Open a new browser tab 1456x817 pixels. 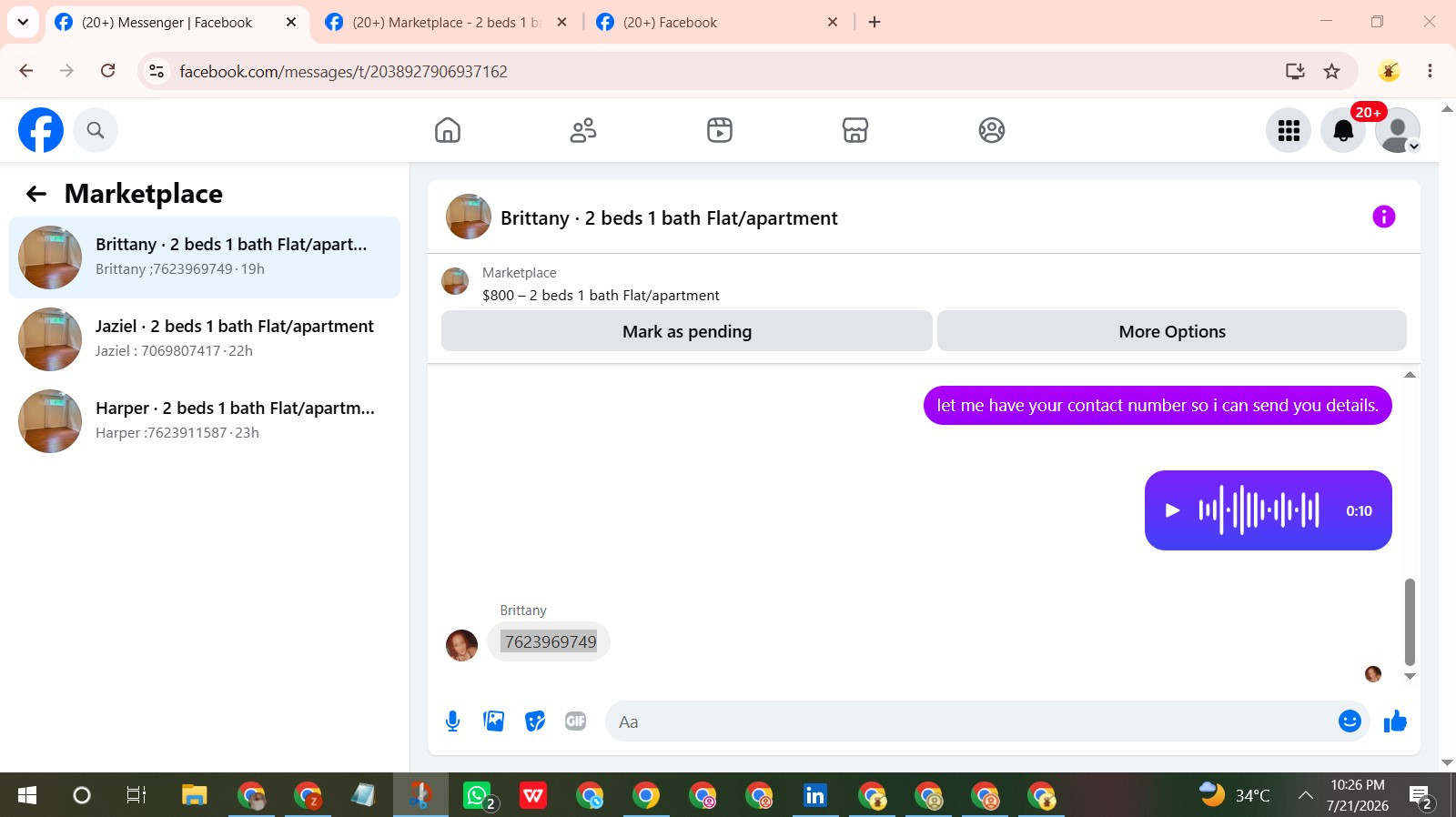click(x=875, y=23)
